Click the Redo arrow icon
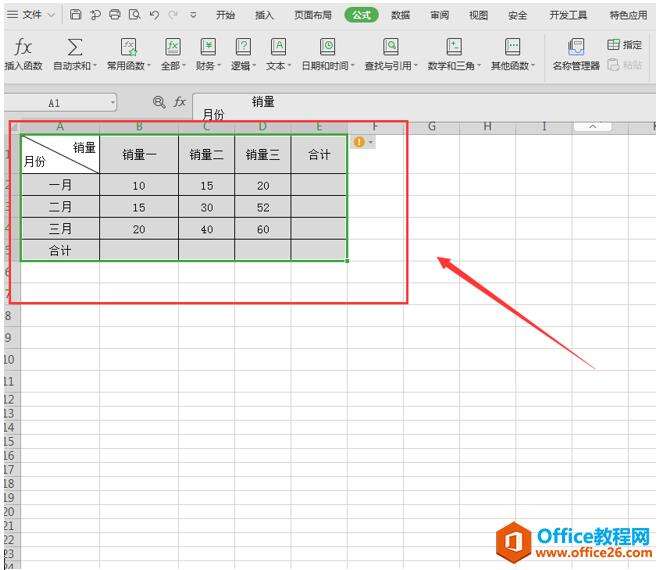 click(x=173, y=15)
